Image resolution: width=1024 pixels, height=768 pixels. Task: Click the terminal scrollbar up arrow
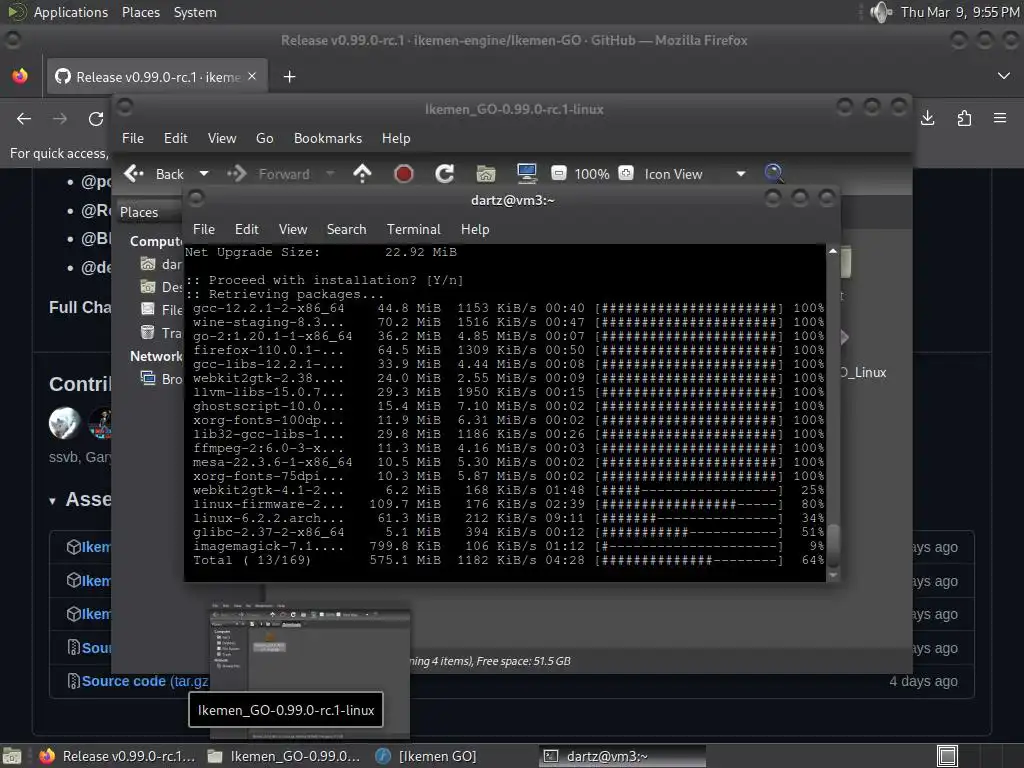tap(833, 251)
